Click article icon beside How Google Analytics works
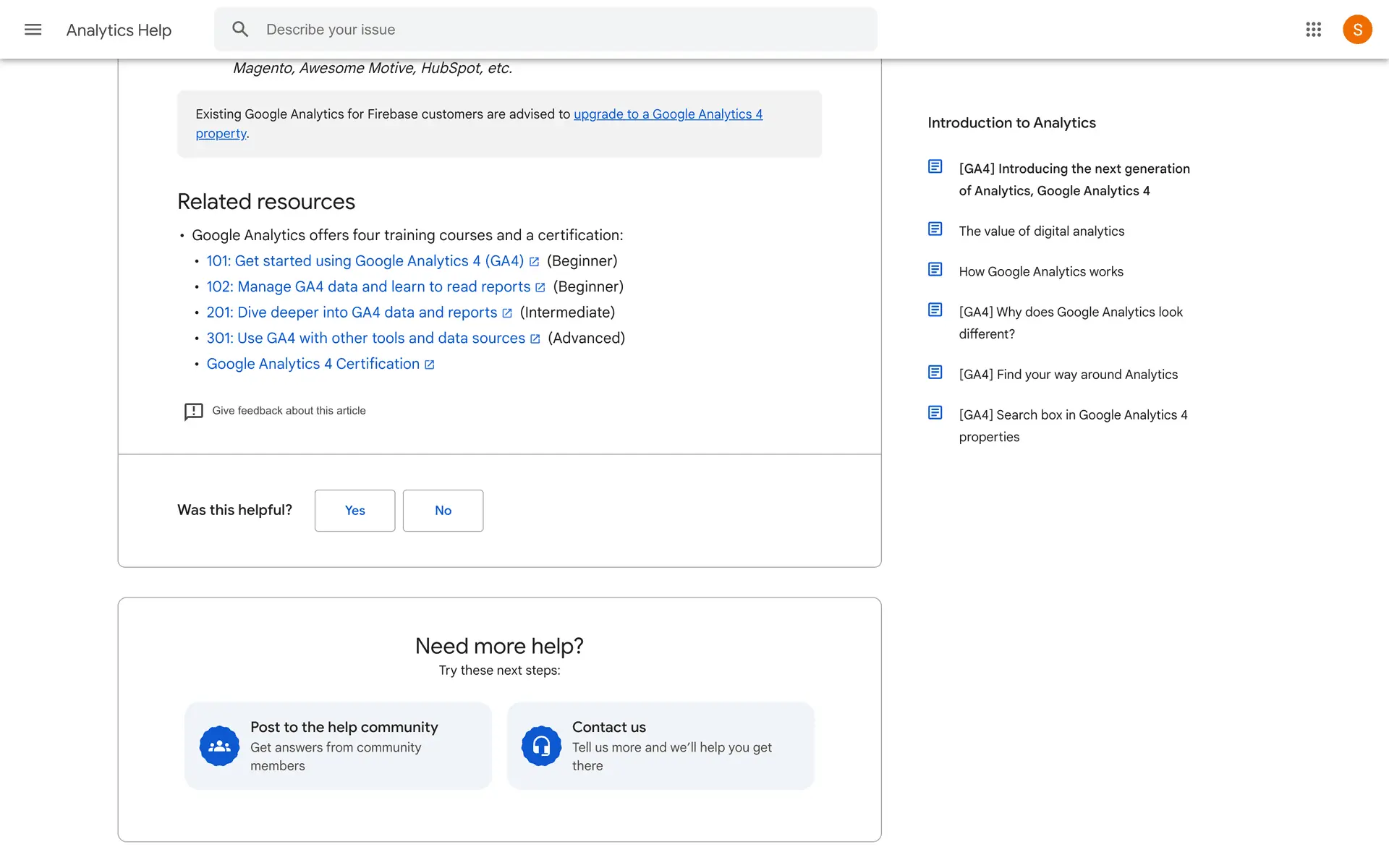The image size is (1389, 868). click(935, 270)
